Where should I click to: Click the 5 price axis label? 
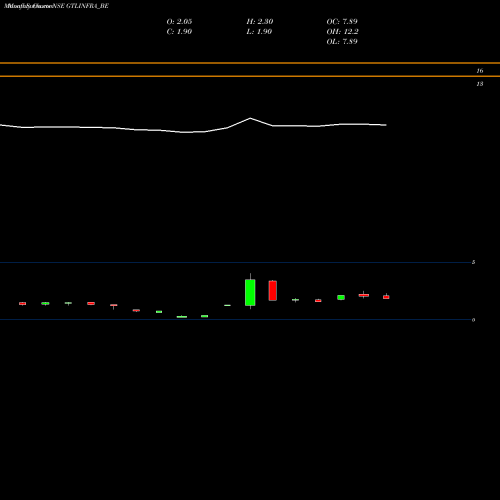(473, 262)
